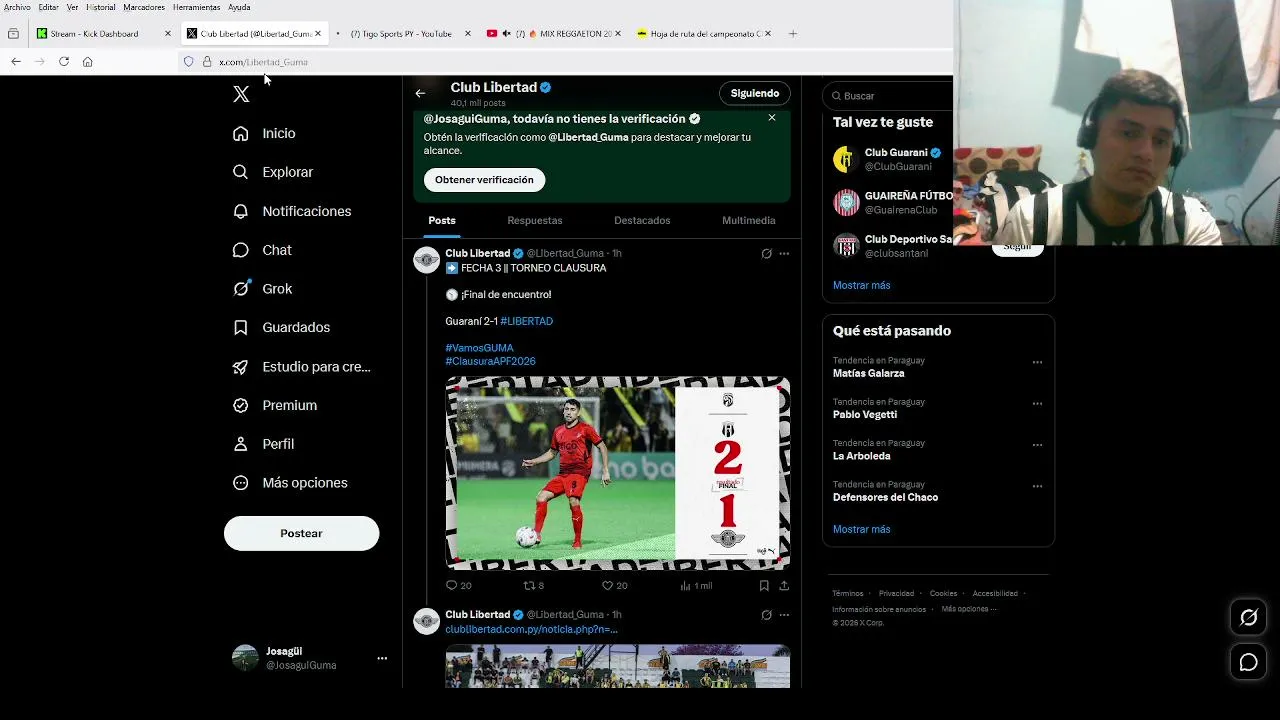
Task: Open the Perfil person icon
Action: pyautogui.click(x=240, y=444)
